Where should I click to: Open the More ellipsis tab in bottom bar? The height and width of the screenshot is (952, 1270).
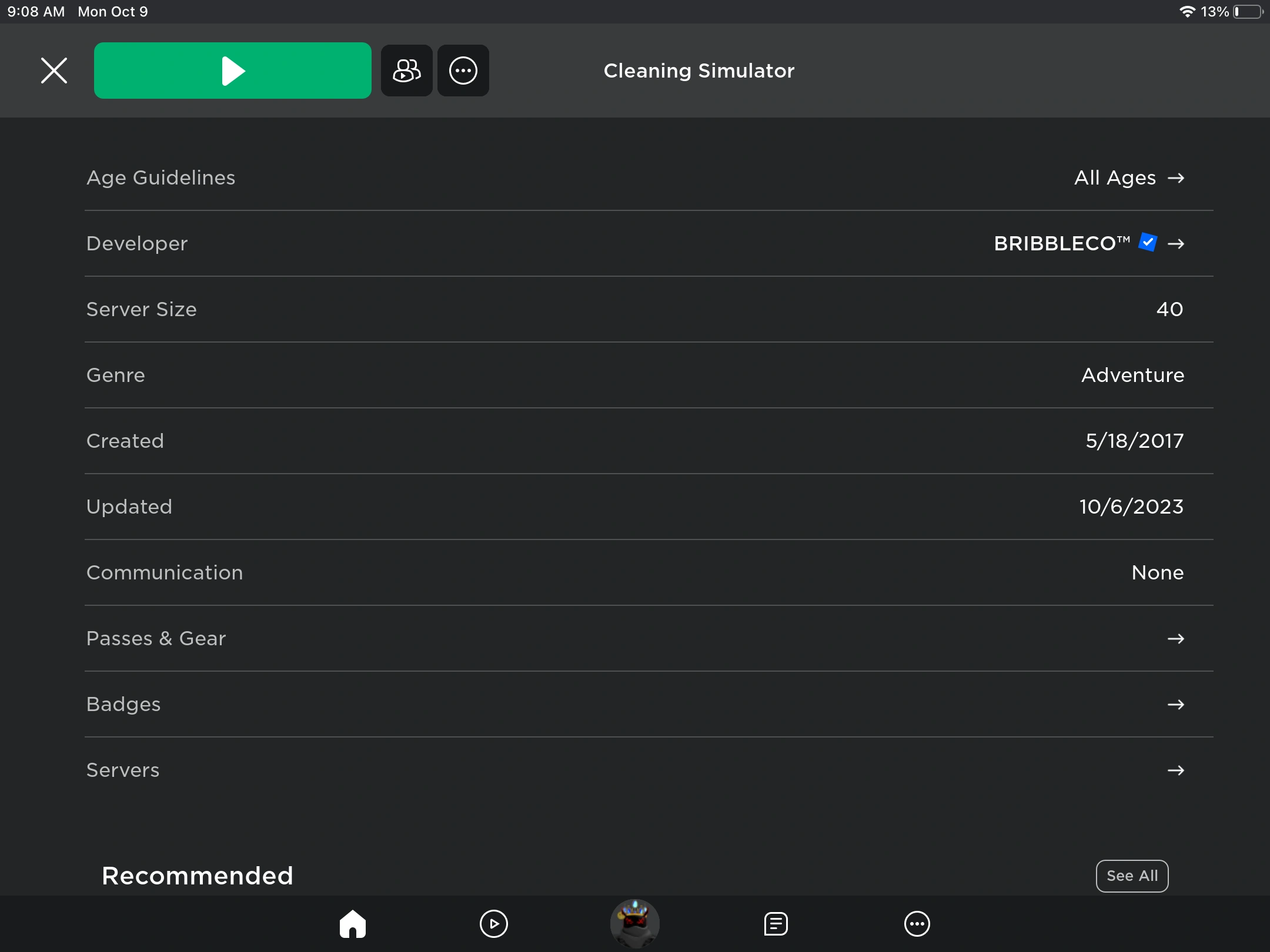pyautogui.click(x=917, y=924)
